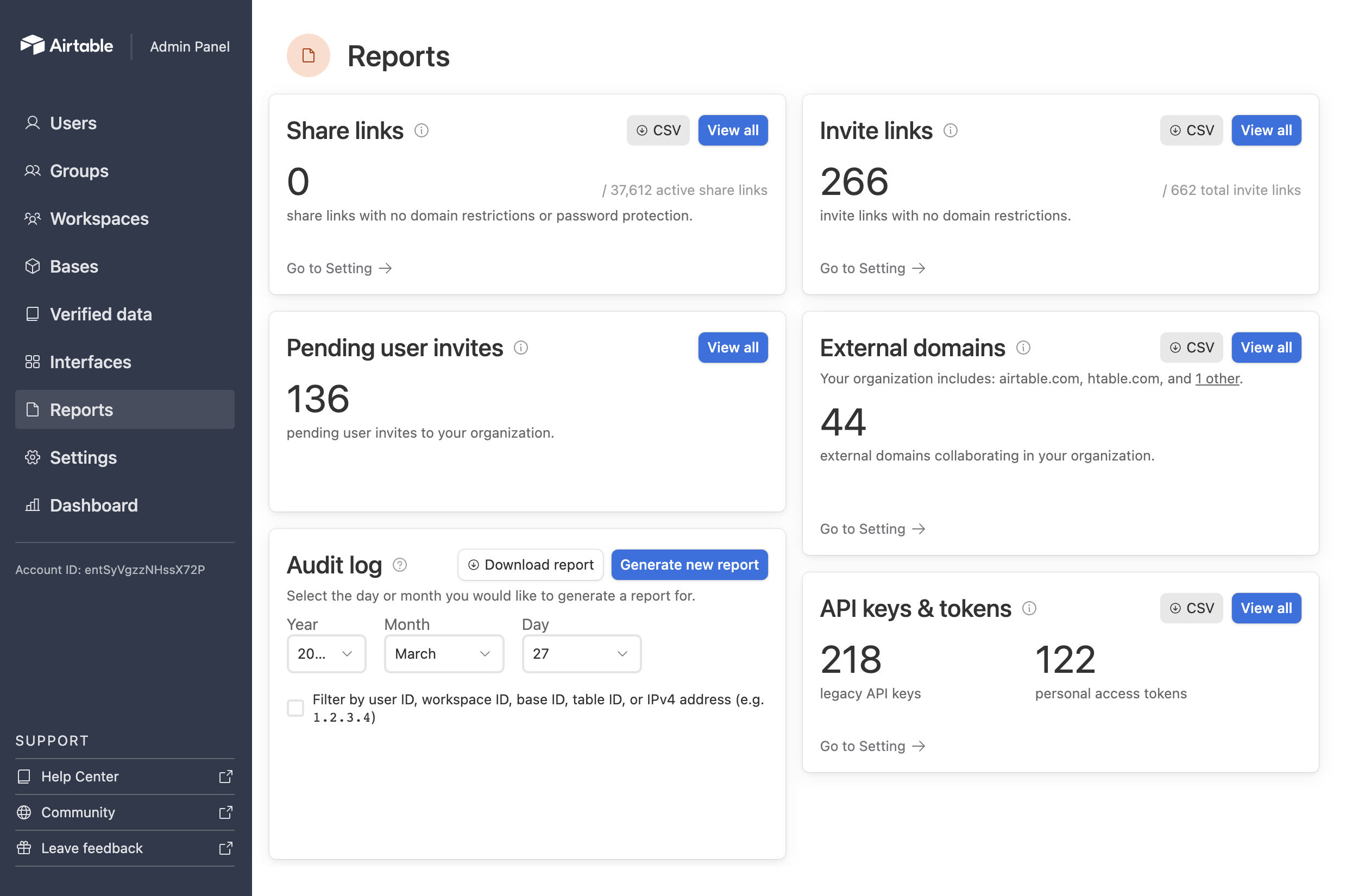Click the Groups icon in sidebar
Viewport: 1346px width, 896px height.
(33, 171)
